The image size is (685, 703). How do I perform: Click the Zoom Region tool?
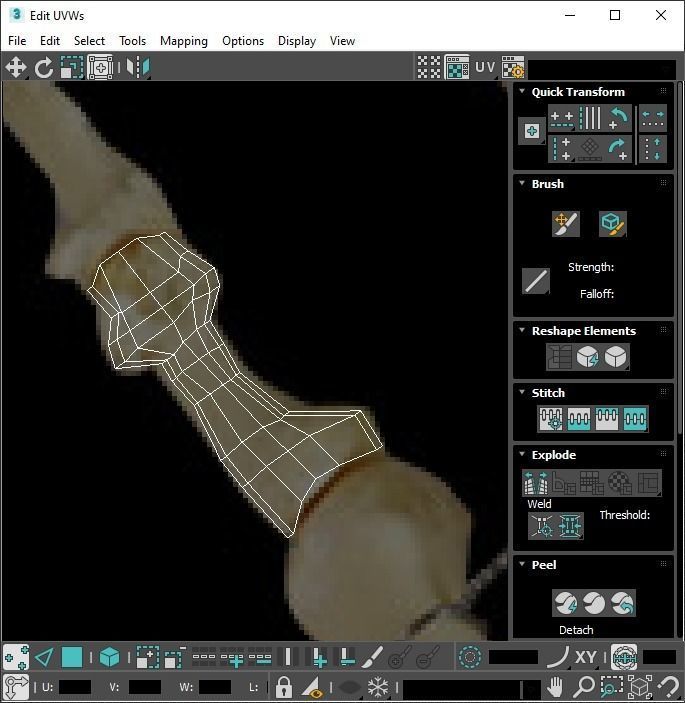pos(612,686)
